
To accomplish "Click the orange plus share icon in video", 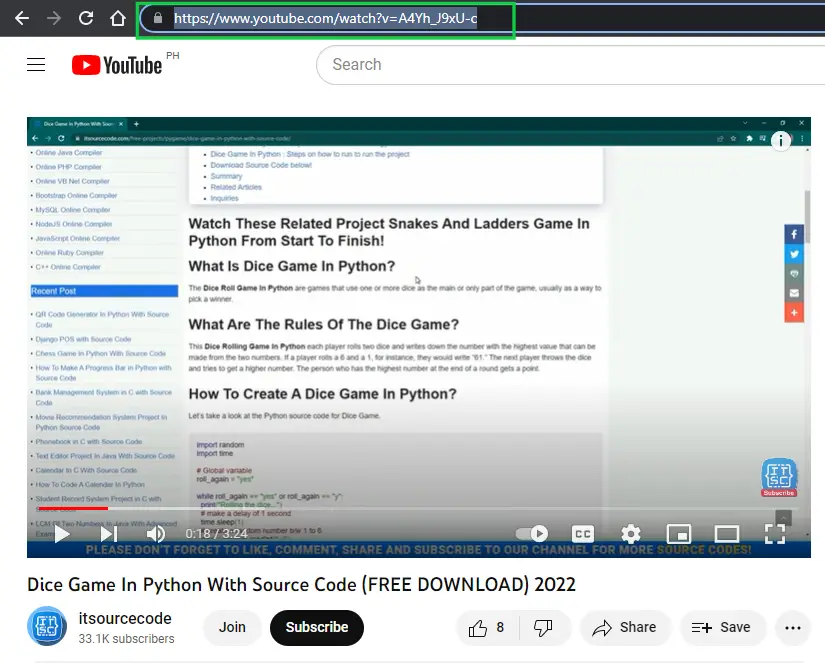I will (794, 313).
